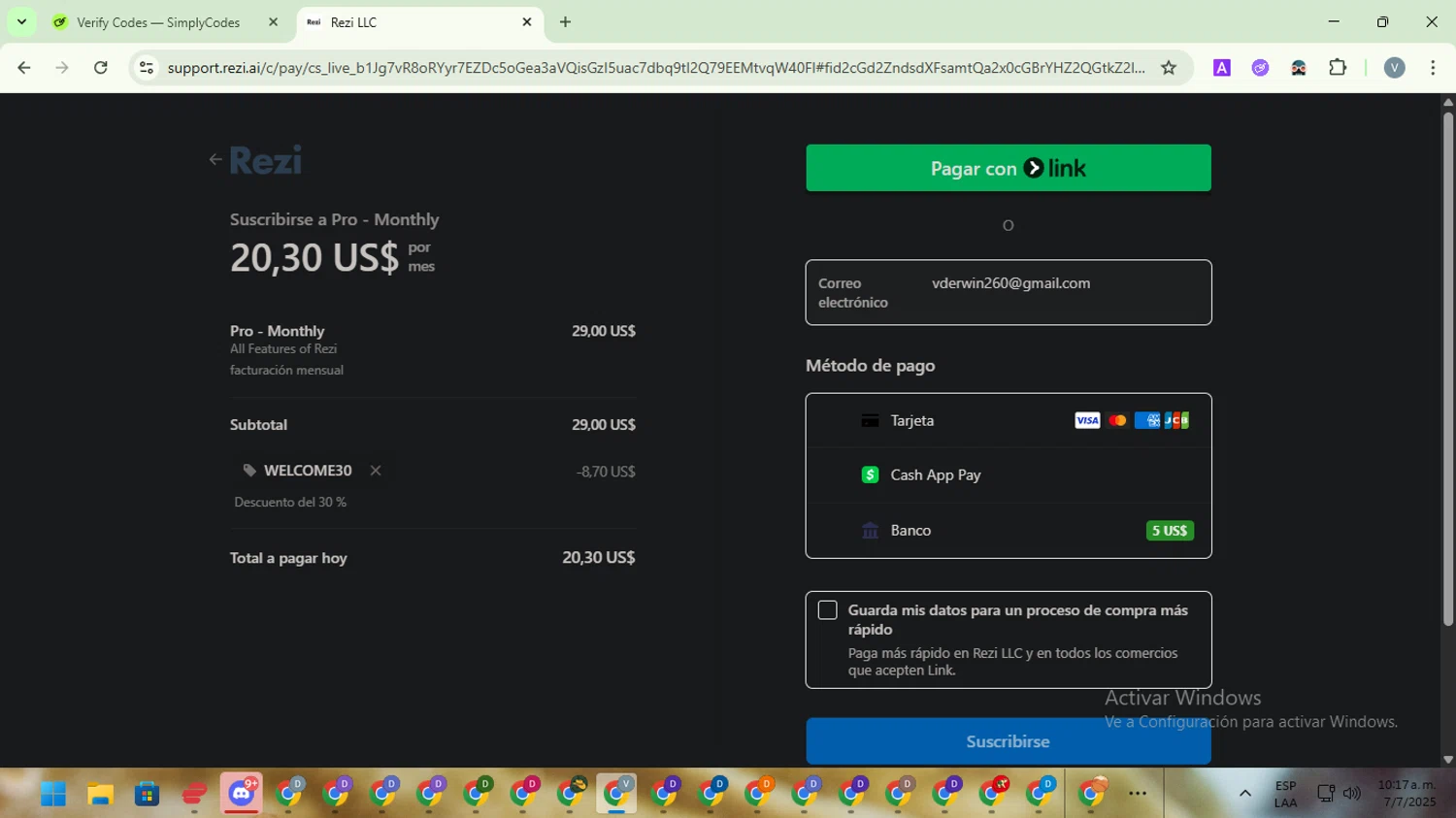The height and width of the screenshot is (818, 1456).
Task: Open the Chrome extensions puzzle menu
Action: point(1338,68)
